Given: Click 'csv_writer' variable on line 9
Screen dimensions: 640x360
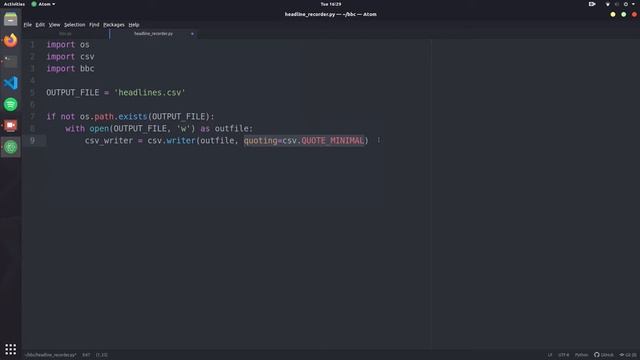Looking at the screenshot, I should (x=109, y=140).
